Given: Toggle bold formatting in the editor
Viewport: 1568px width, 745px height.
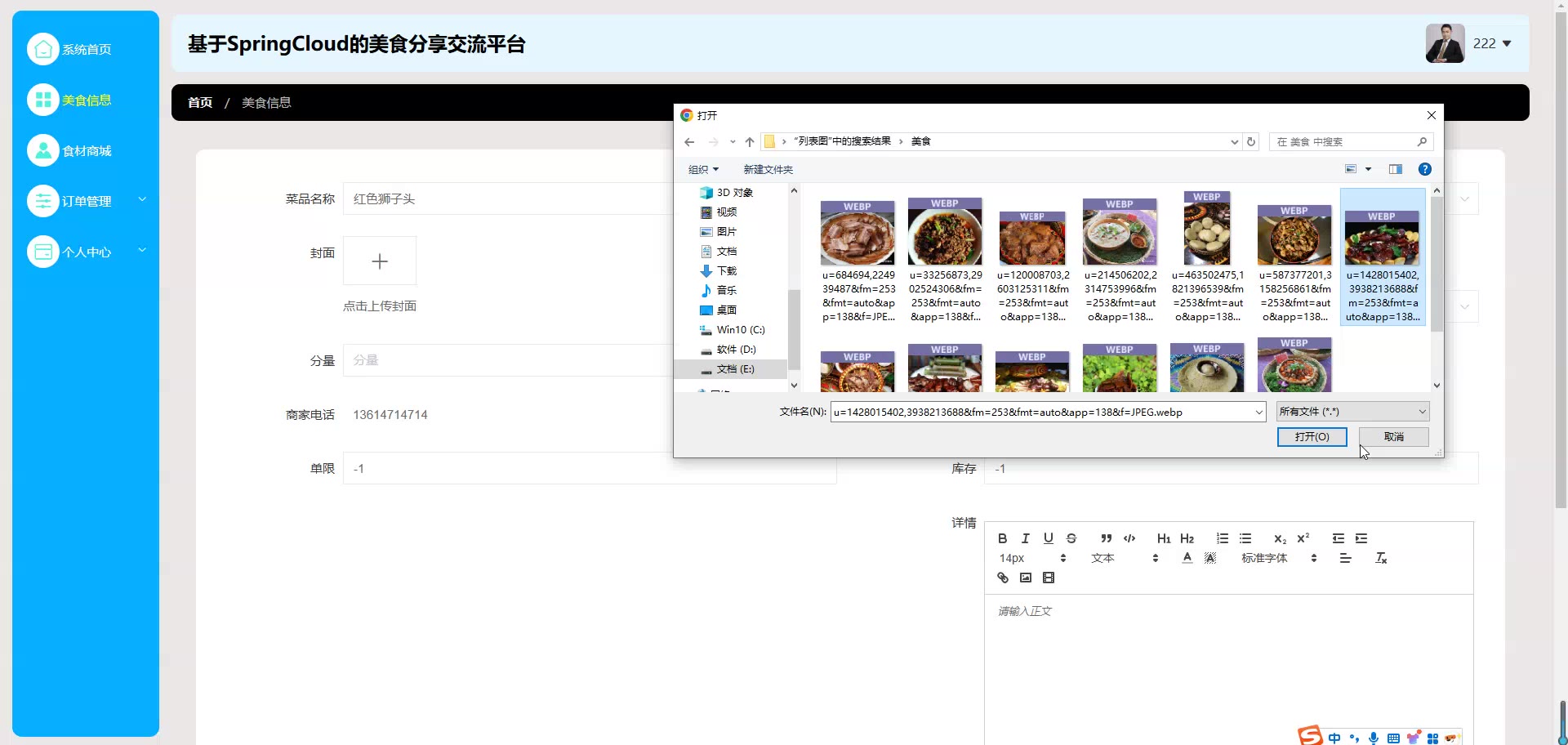Looking at the screenshot, I should click(x=1002, y=538).
